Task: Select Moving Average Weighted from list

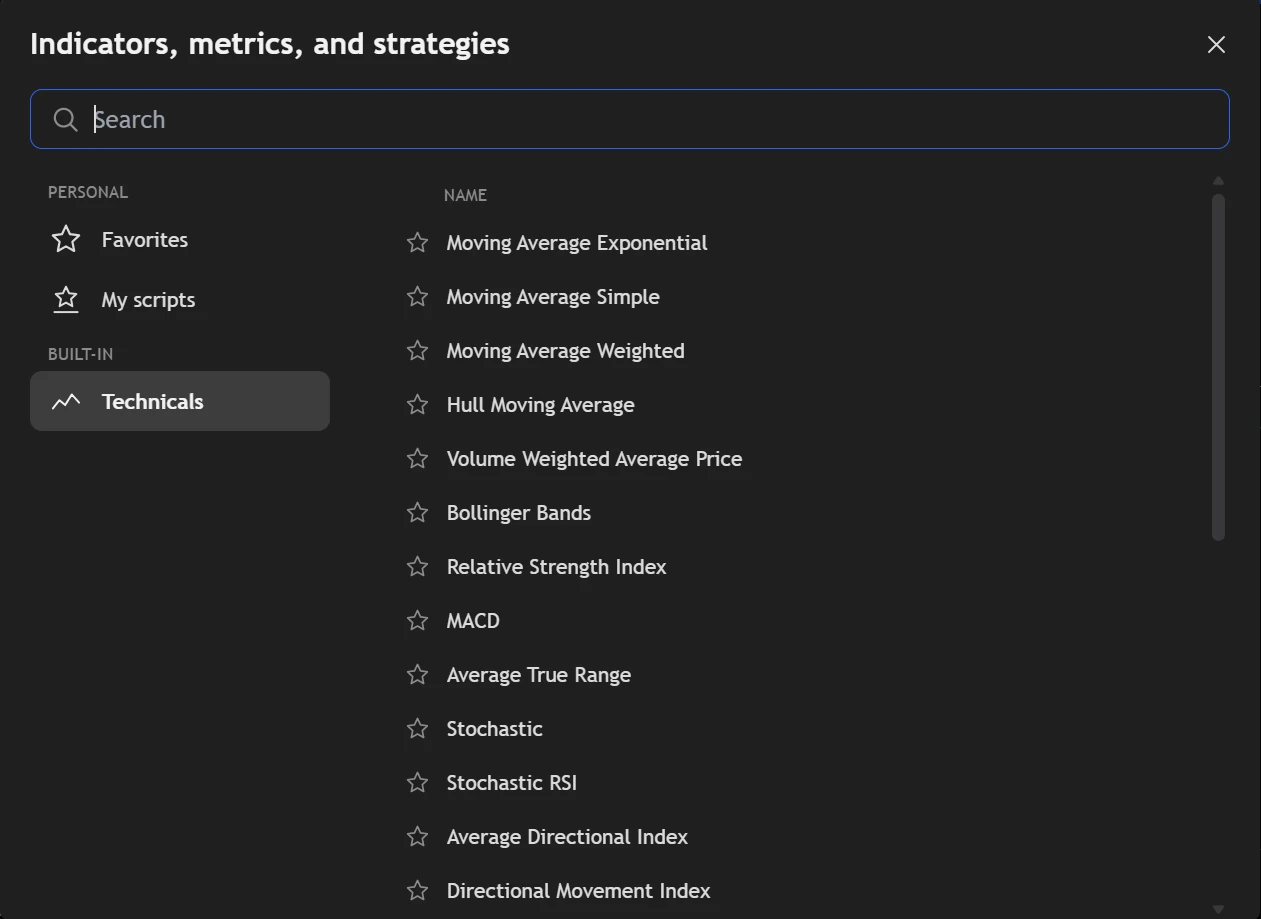Action: pos(566,351)
